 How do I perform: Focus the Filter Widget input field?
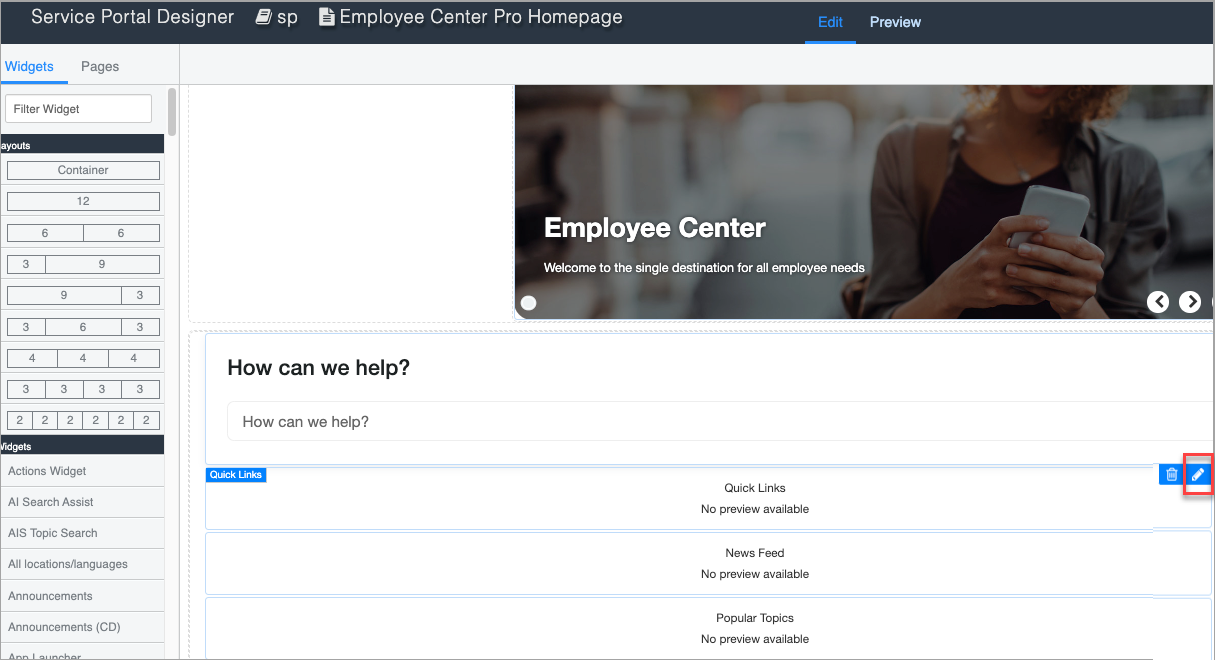click(x=78, y=109)
